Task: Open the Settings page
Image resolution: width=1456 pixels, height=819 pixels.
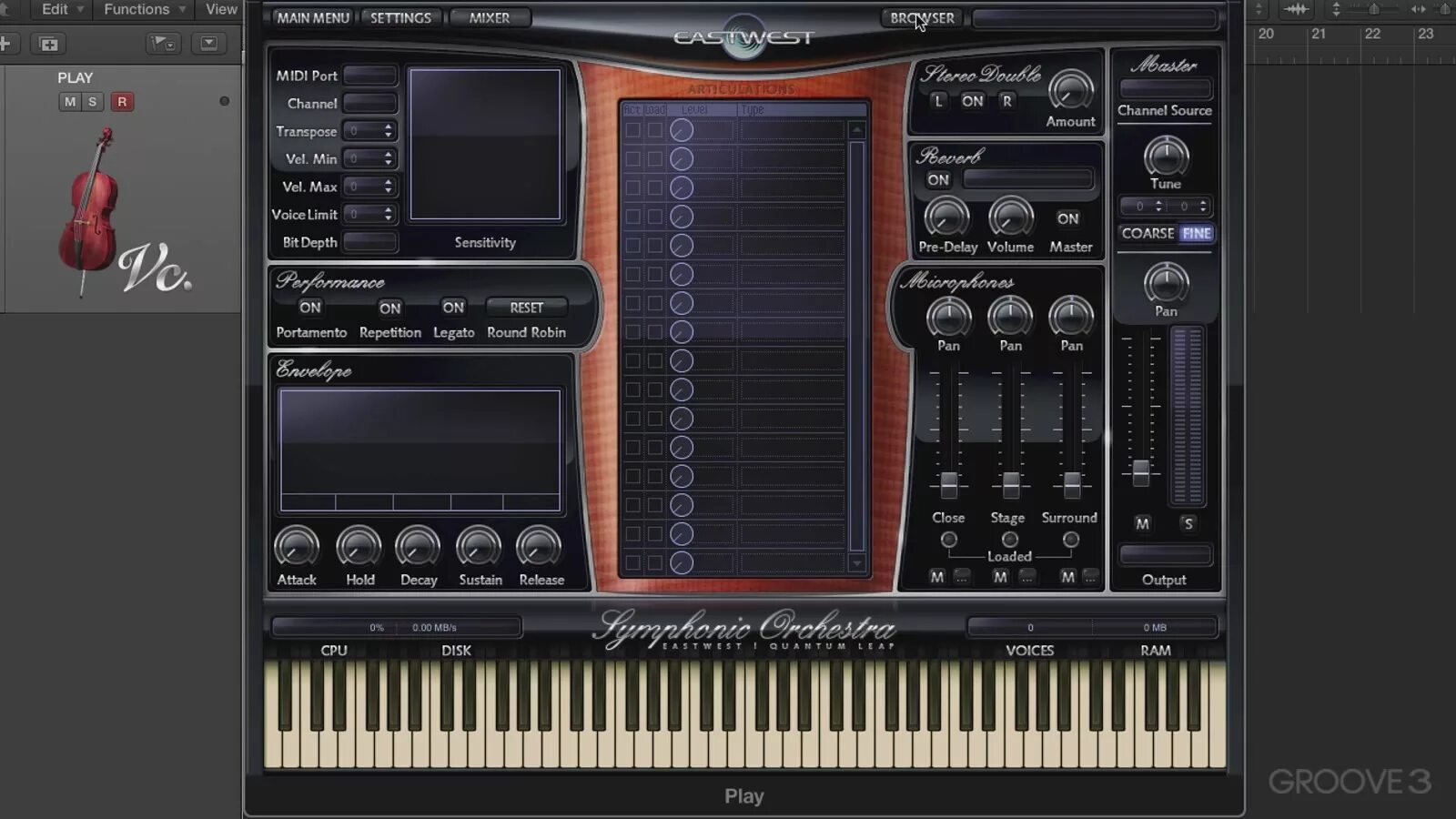Action: (400, 17)
